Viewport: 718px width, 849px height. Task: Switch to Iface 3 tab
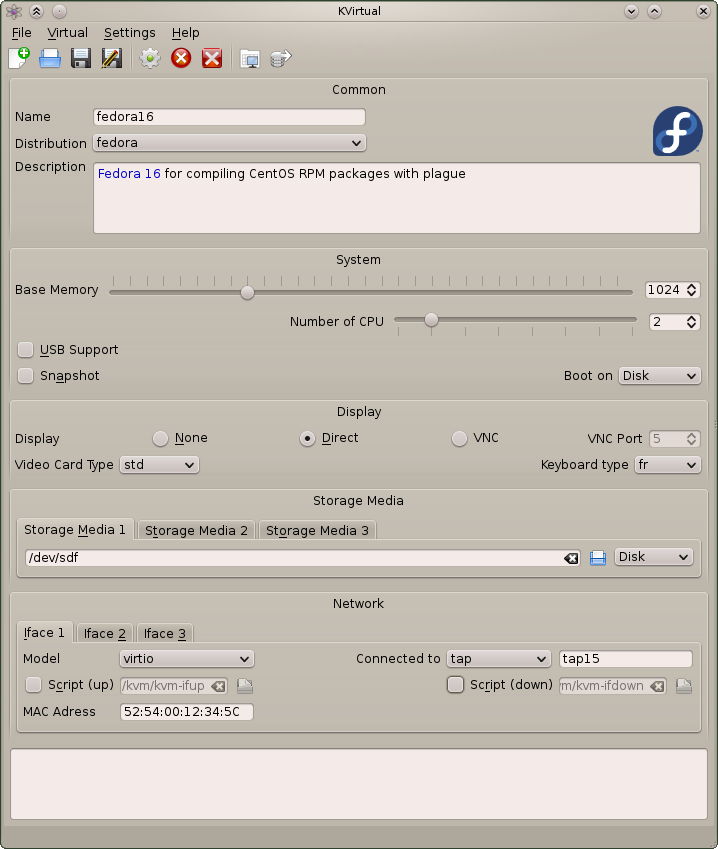pyautogui.click(x=165, y=634)
